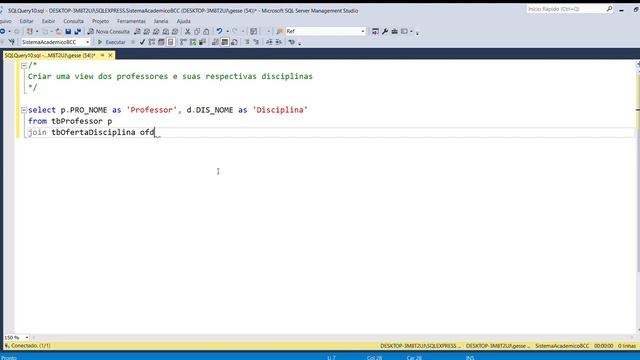640x360 pixels.
Task: Click the Specify values for template parameters icon
Action: point(291,42)
